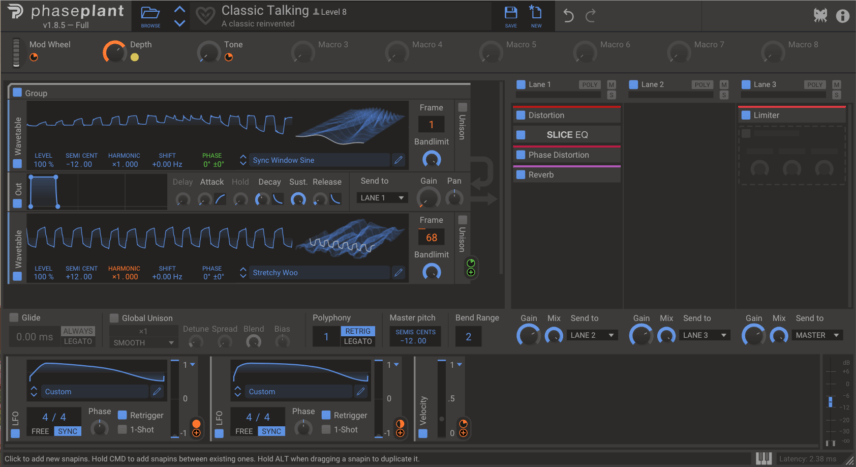Click the Master pitch -12.00 field

[415, 336]
